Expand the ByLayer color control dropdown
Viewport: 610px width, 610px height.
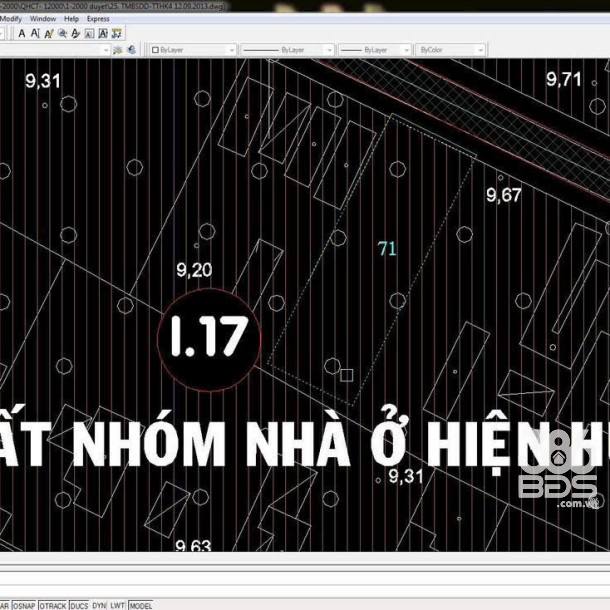232,50
